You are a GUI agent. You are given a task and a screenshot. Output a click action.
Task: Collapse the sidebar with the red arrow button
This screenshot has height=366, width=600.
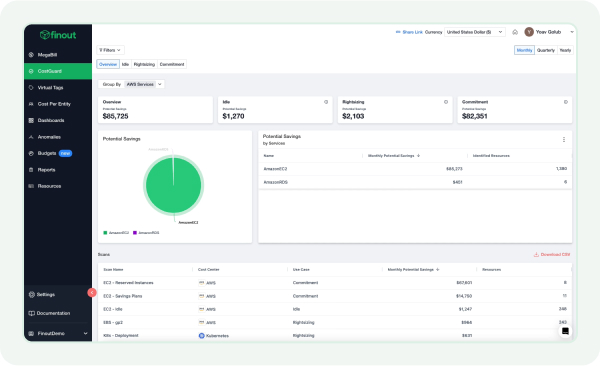pos(92,292)
